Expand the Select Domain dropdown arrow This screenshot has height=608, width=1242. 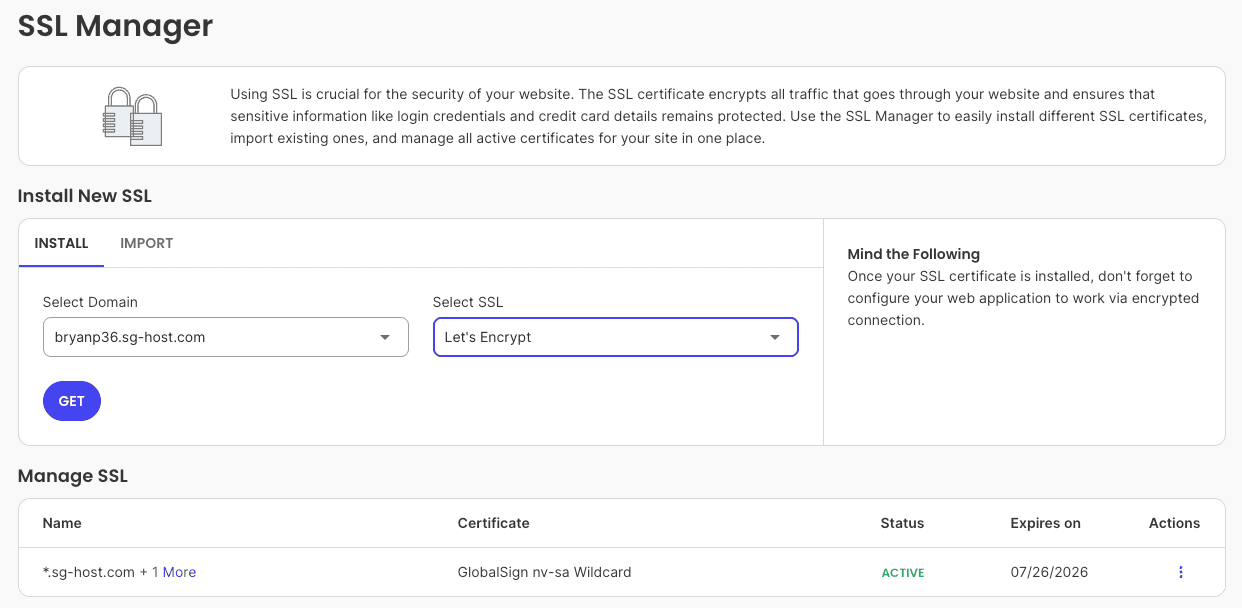click(x=385, y=337)
